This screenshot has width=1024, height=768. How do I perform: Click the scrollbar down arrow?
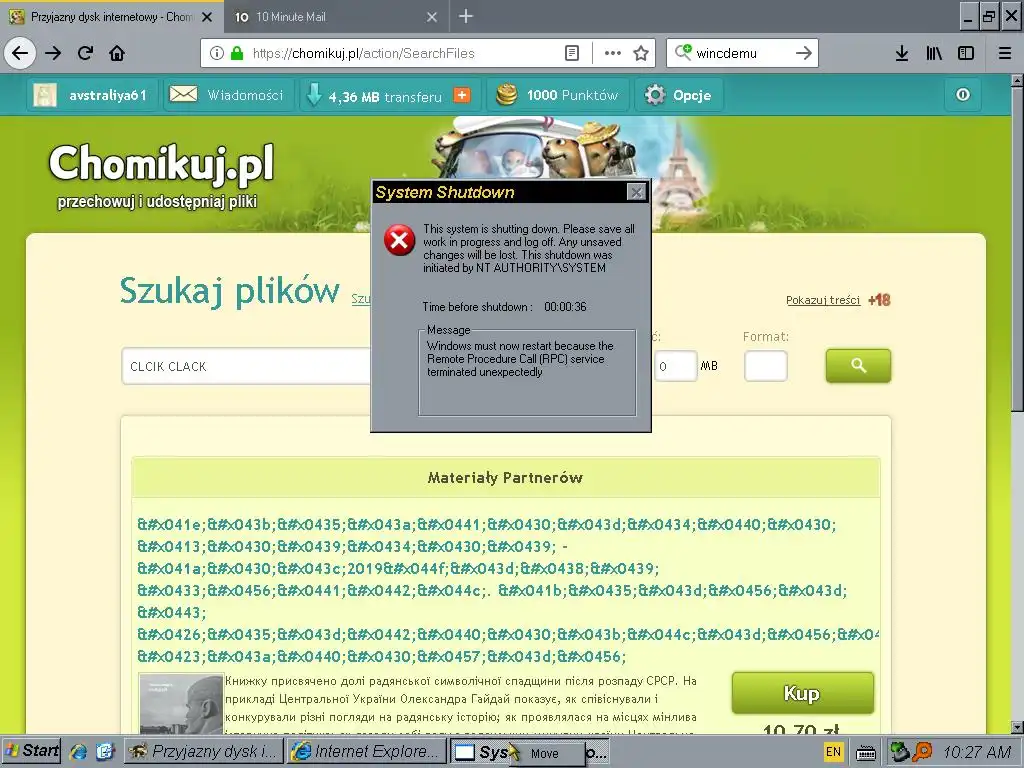[1017, 727]
